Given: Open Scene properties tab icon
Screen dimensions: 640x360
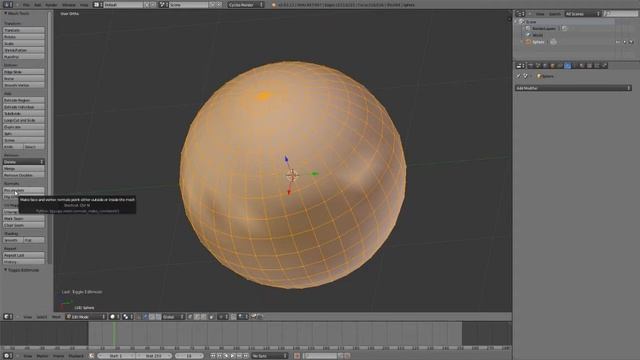Looking at the screenshot, I should [x=538, y=66].
